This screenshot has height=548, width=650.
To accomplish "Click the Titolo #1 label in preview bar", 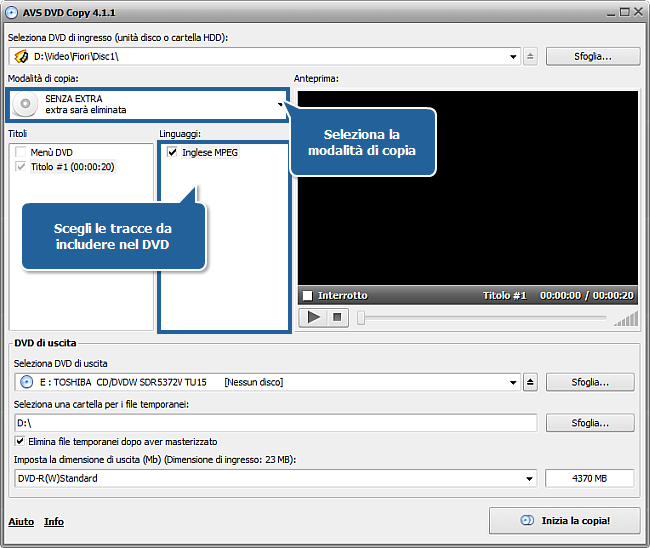I will click(x=504, y=296).
